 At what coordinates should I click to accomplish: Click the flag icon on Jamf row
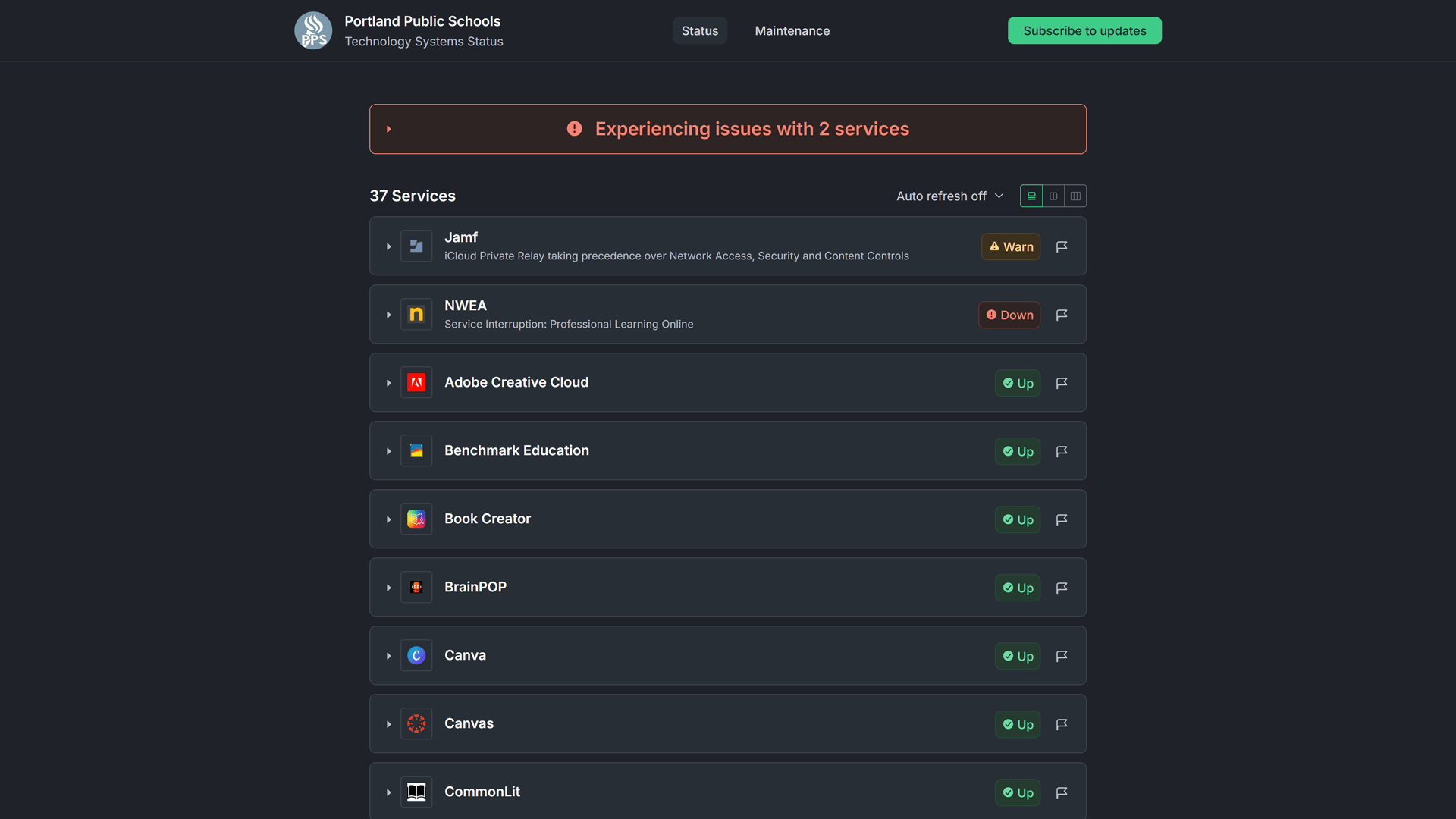(x=1062, y=246)
